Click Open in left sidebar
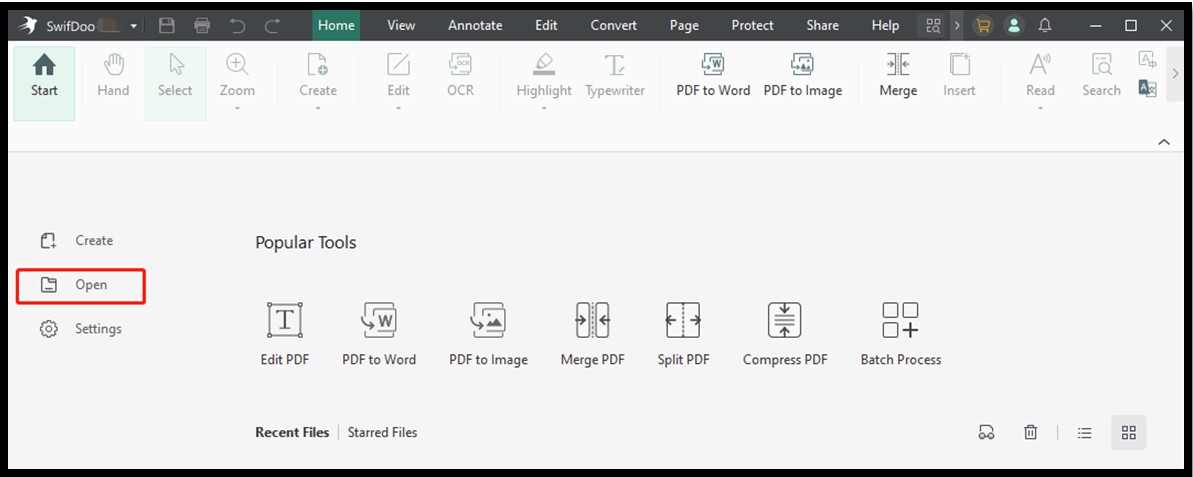Image resolution: width=1193 pixels, height=477 pixels. point(81,285)
